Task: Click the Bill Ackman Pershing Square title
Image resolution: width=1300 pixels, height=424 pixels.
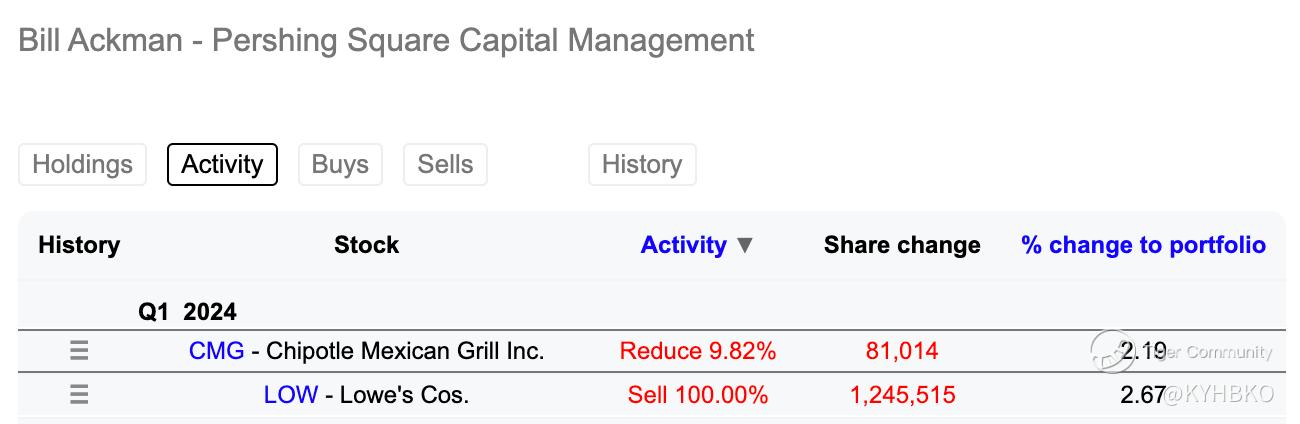Action: (x=386, y=41)
